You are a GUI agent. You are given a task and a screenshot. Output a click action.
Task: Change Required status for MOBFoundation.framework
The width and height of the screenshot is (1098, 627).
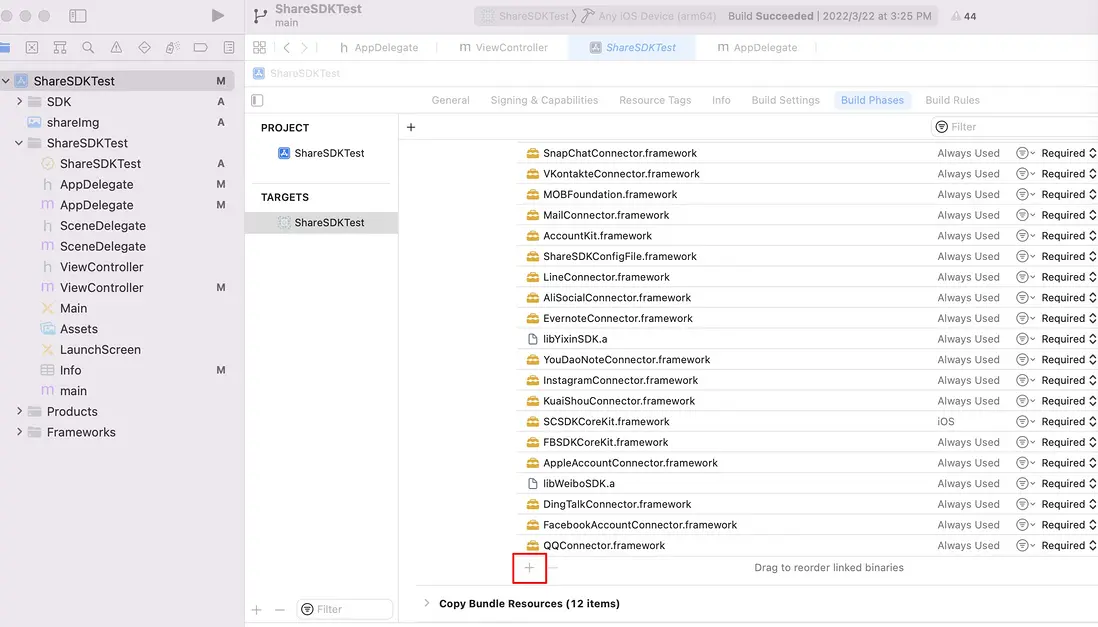[1069, 194]
